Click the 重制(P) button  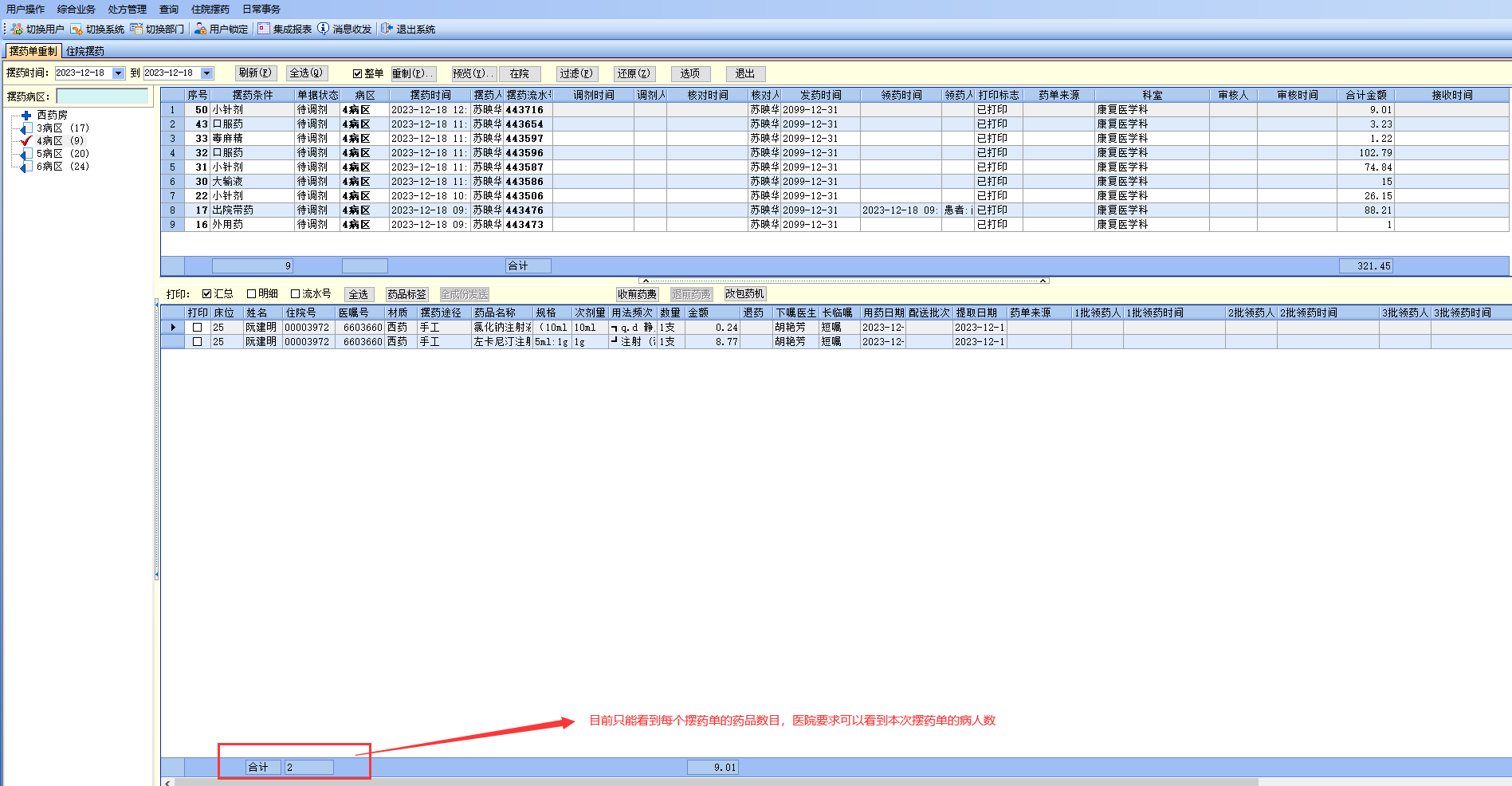point(414,73)
